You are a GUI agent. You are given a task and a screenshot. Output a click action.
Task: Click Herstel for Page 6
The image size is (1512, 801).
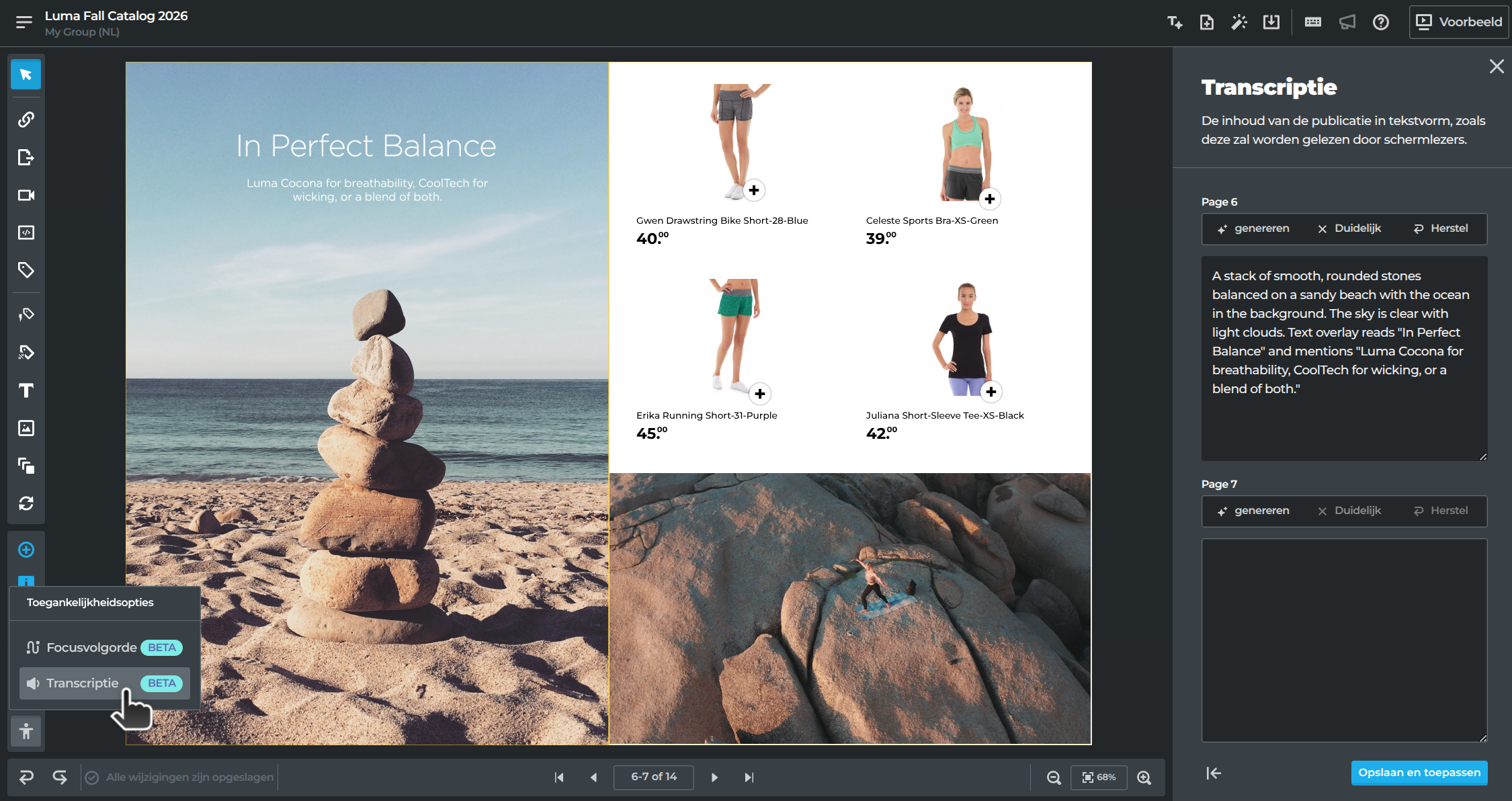point(1441,228)
